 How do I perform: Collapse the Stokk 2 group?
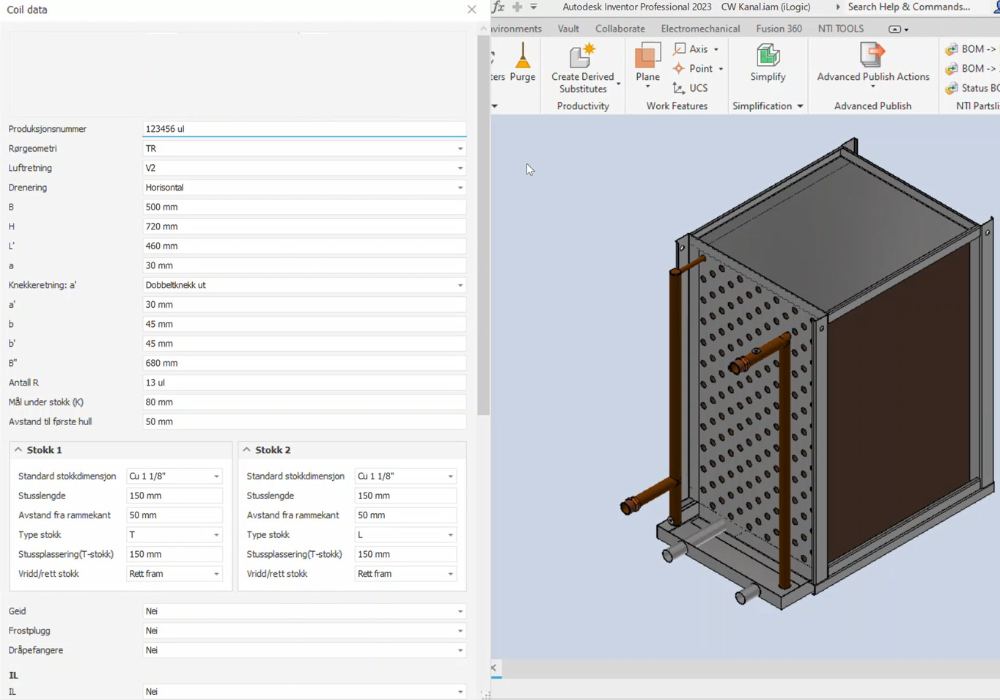[x=246, y=450]
